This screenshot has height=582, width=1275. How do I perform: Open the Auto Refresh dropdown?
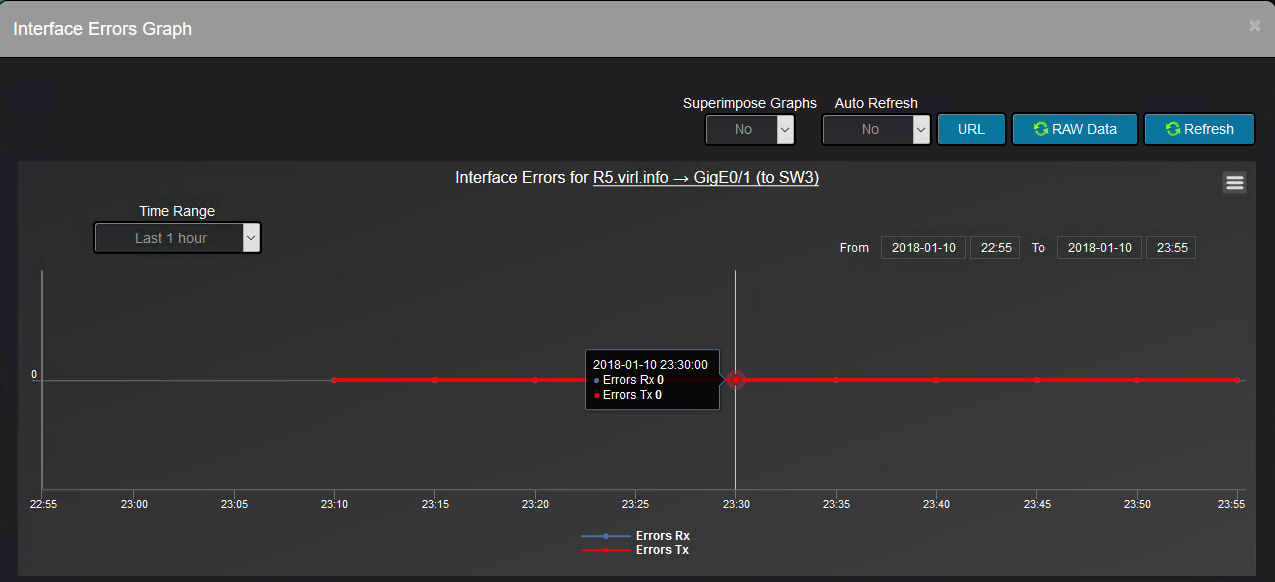coord(877,129)
